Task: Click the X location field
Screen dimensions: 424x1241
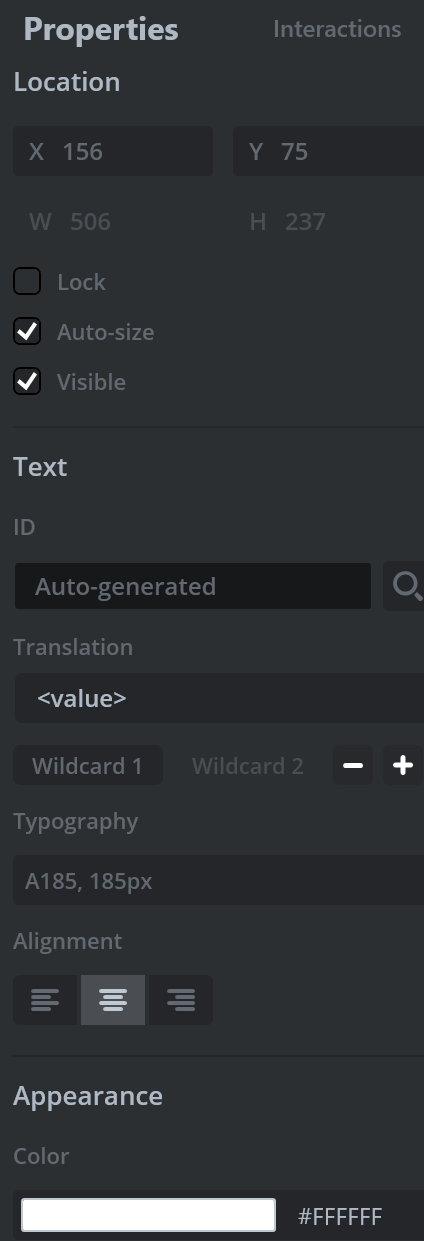Action: point(113,152)
